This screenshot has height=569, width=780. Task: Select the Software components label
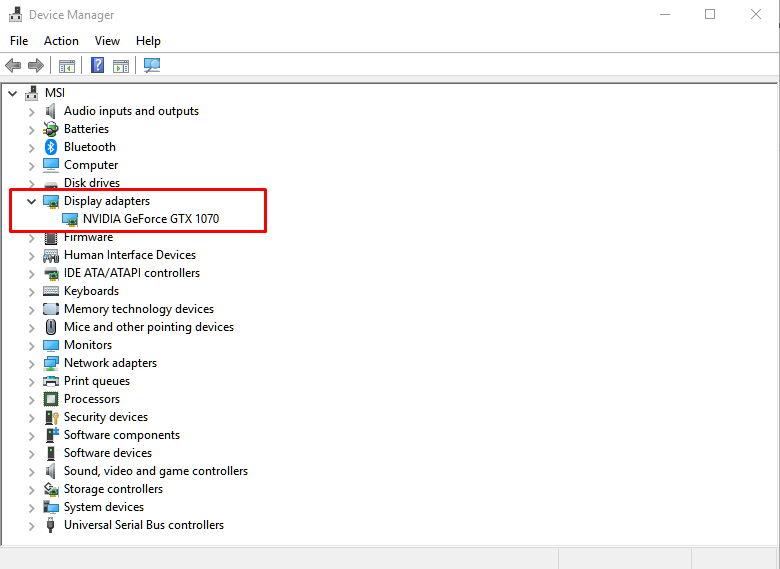(x=122, y=435)
